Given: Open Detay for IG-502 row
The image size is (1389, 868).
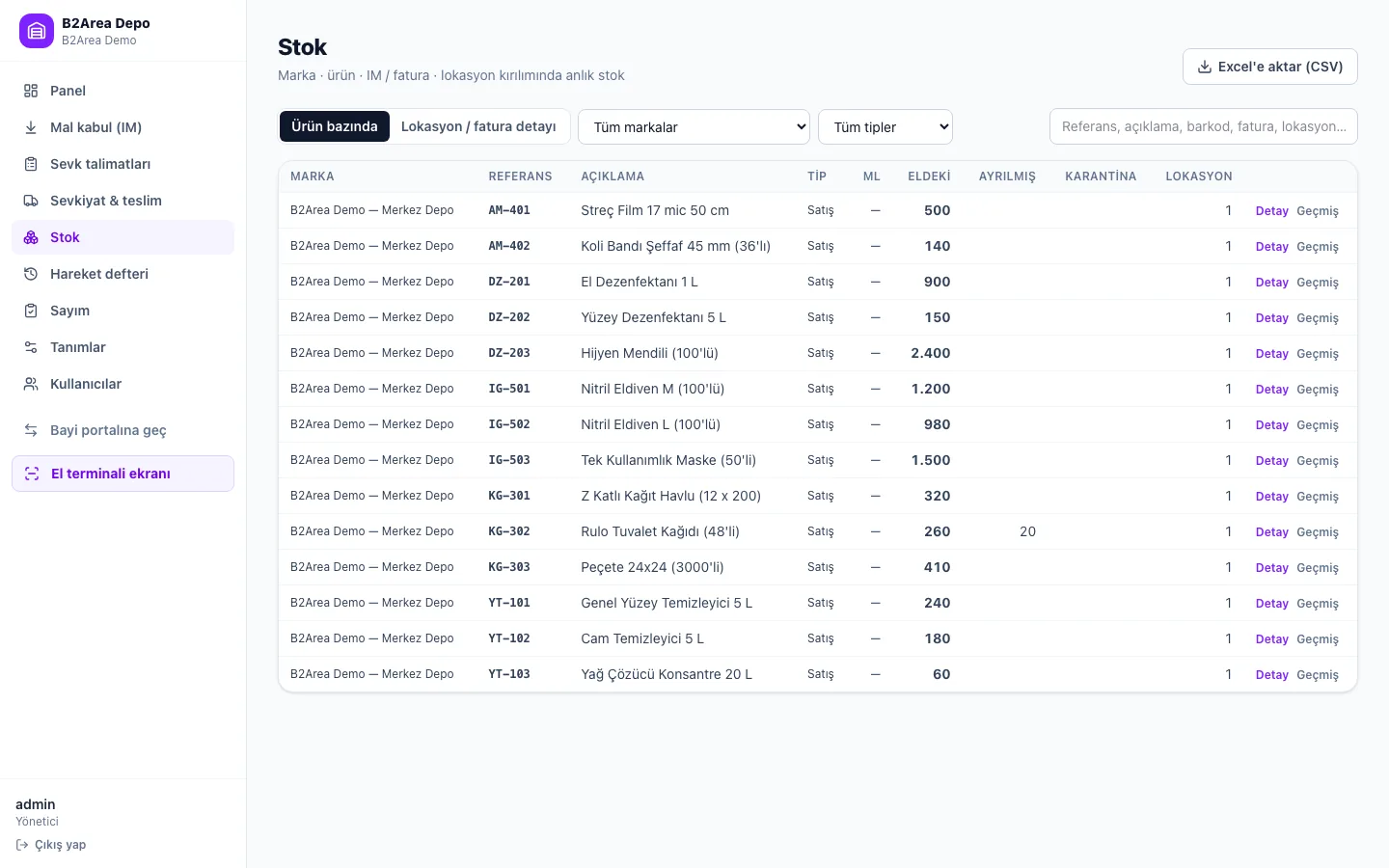Looking at the screenshot, I should click(x=1272, y=425).
